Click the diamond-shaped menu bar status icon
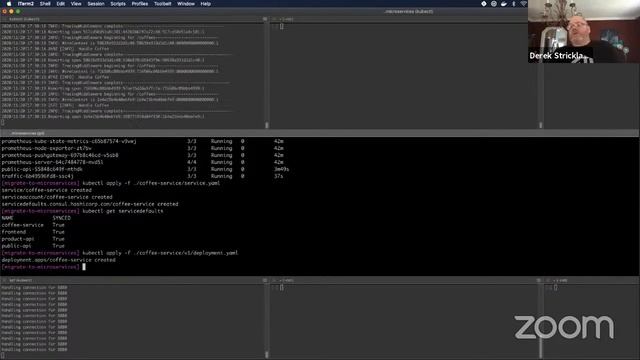 pos(484,4)
